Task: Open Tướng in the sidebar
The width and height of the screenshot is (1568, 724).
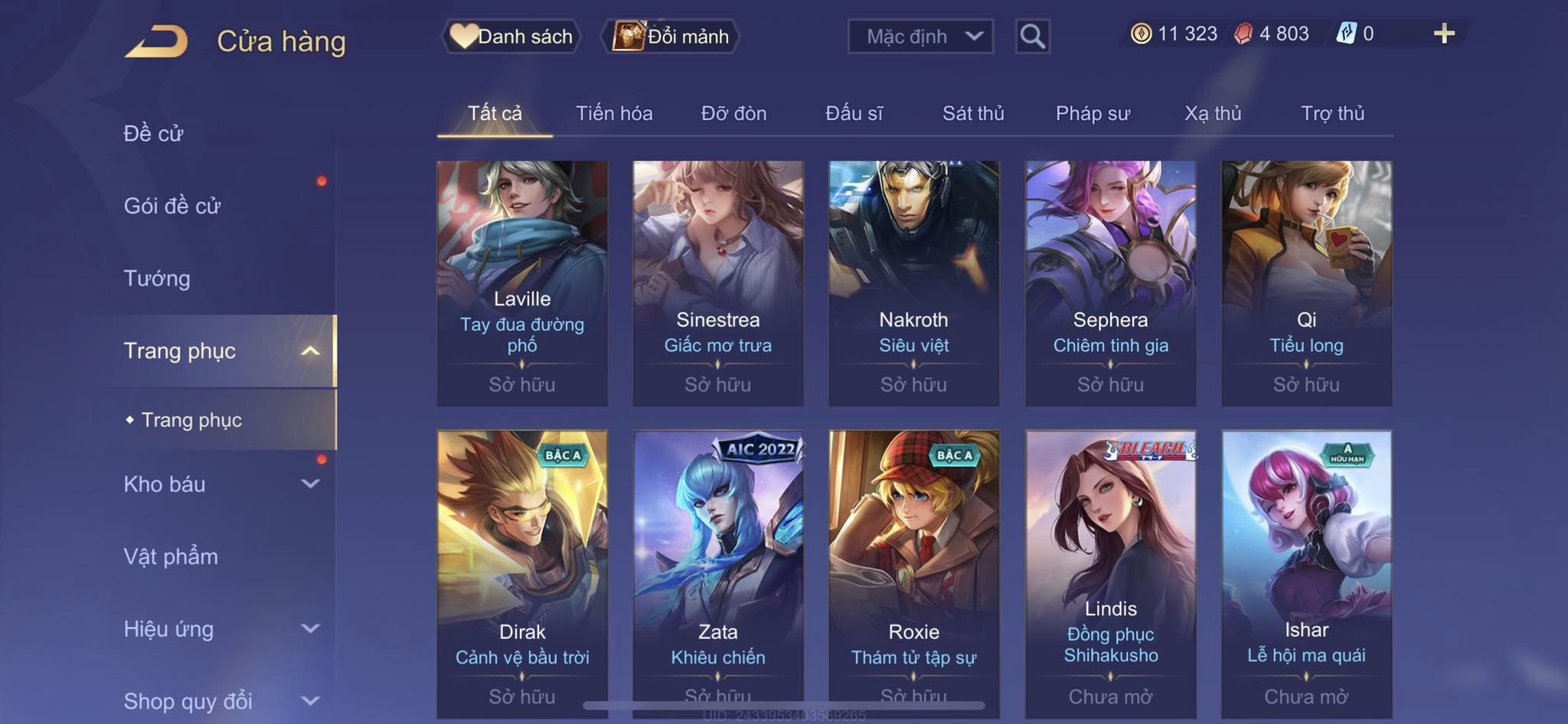Action: coord(157,279)
